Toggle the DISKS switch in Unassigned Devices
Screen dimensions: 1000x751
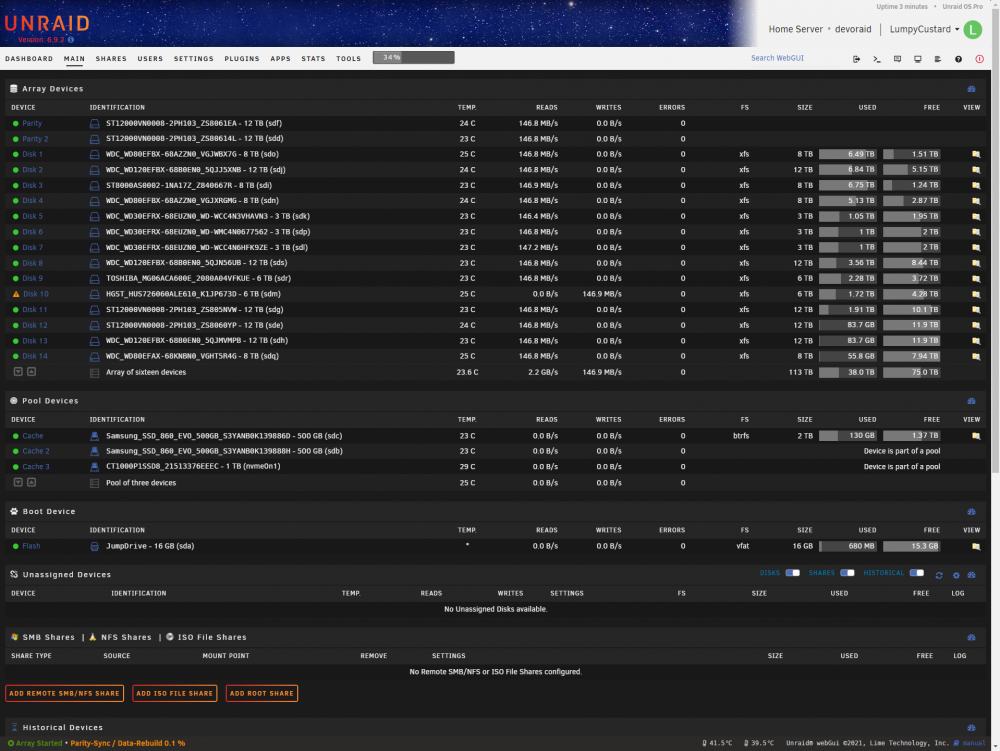[793, 572]
